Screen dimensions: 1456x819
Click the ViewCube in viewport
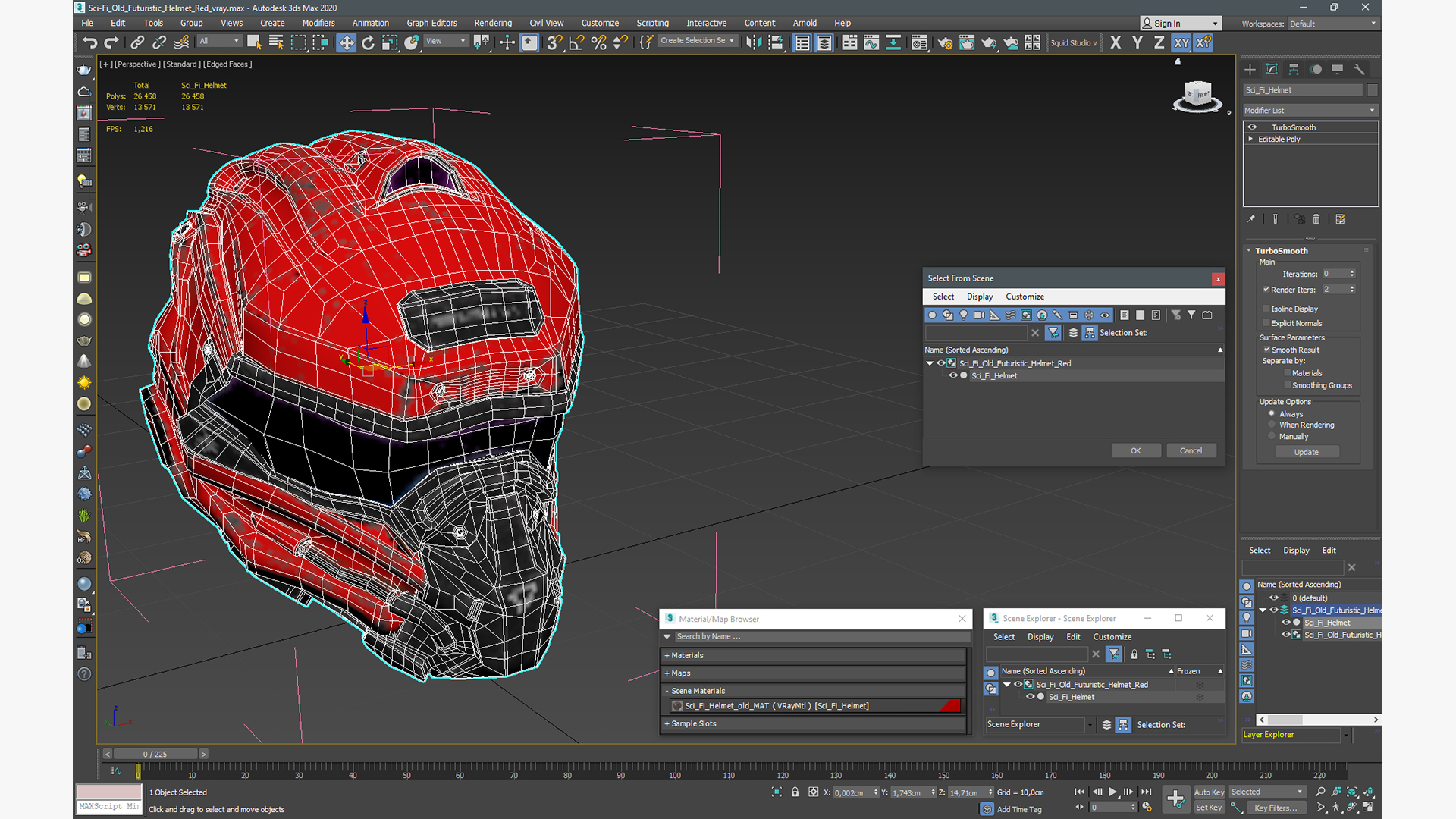[x=1197, y=96]
